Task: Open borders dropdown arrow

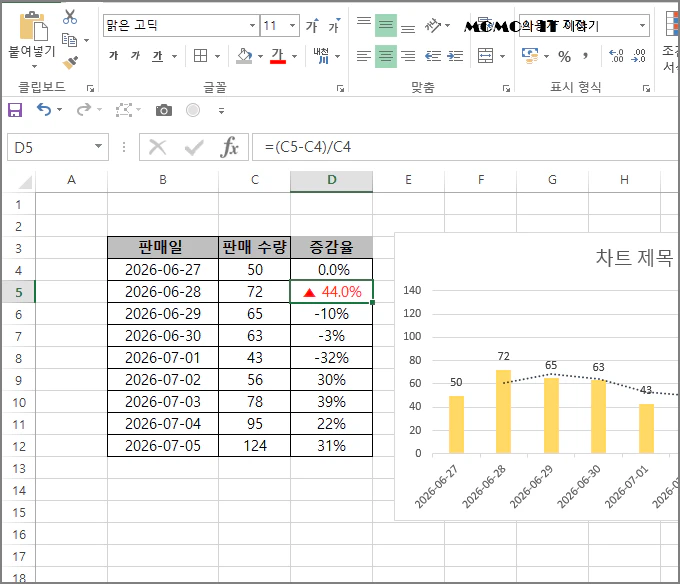Action: 217,56
